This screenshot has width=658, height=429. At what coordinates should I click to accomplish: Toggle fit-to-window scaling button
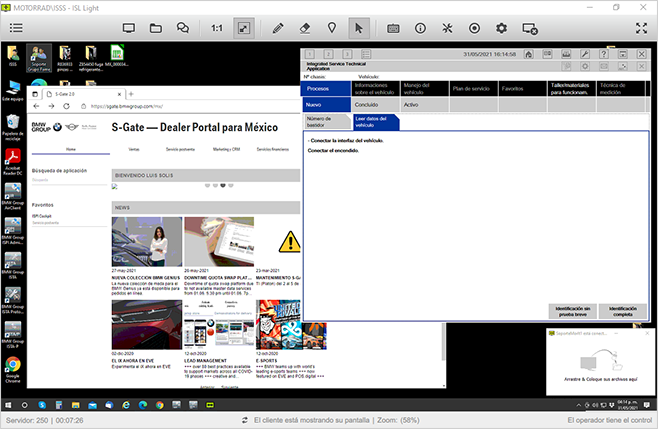coord(244,28)
